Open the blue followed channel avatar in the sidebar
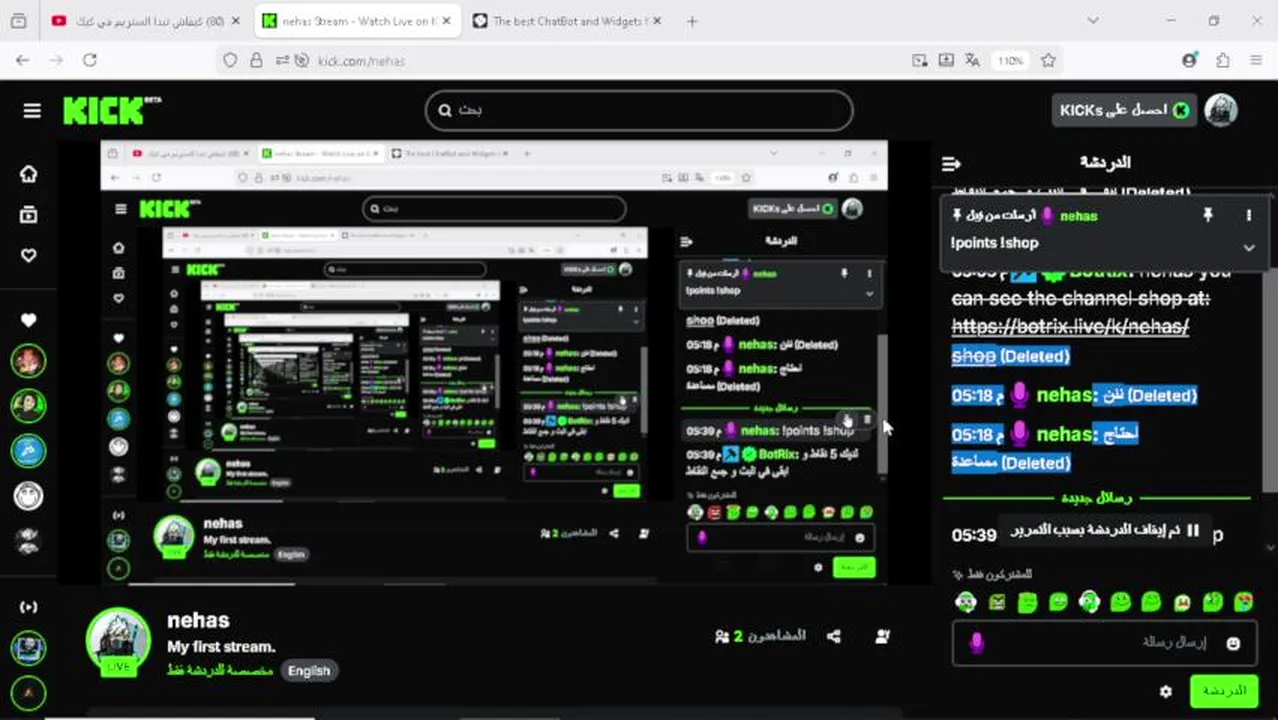Image resolution: width=1278 pixels, height=720 pixels. pyautogui.click(x=28, y=450)
